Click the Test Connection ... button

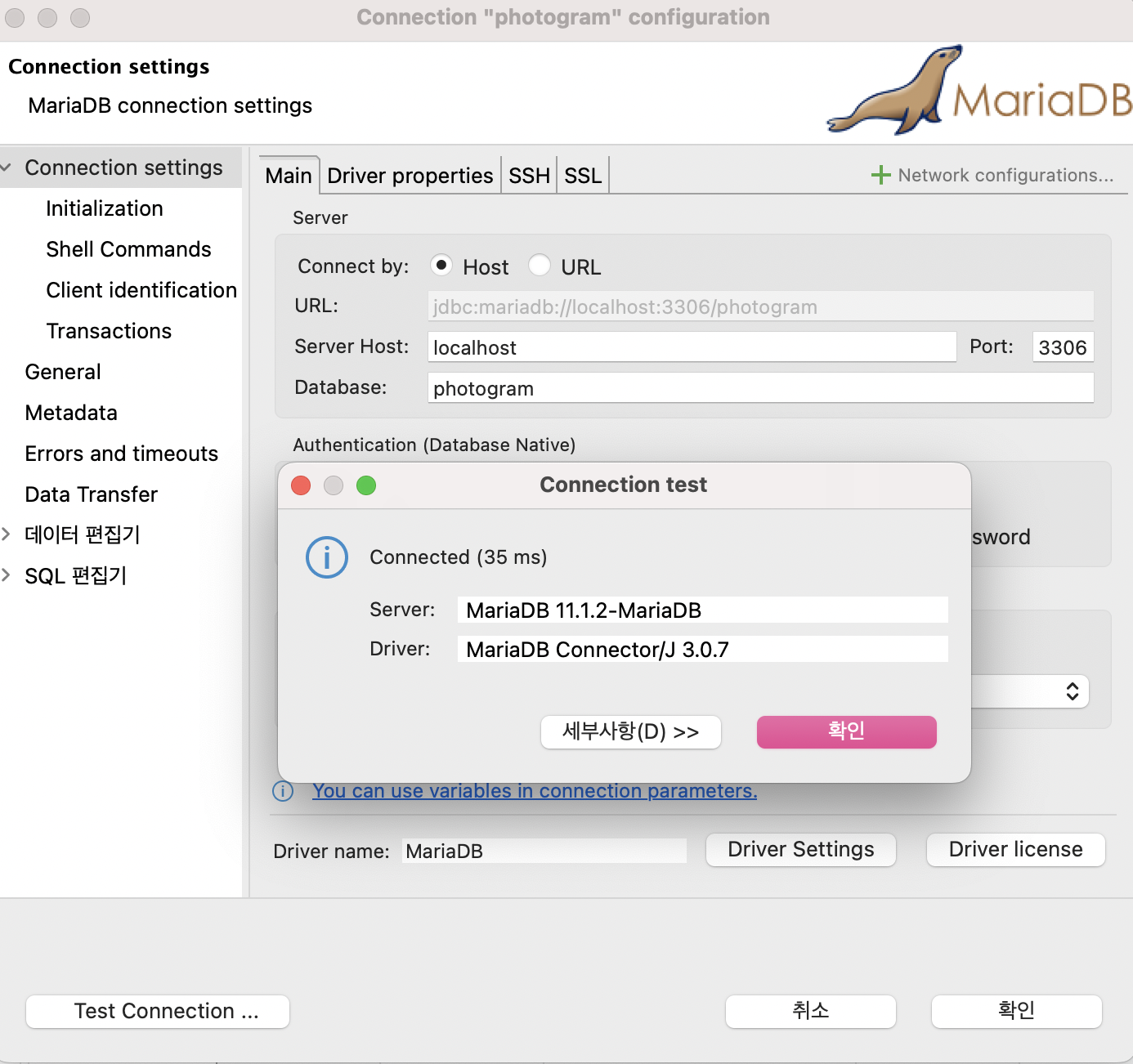click(158, 1012)
